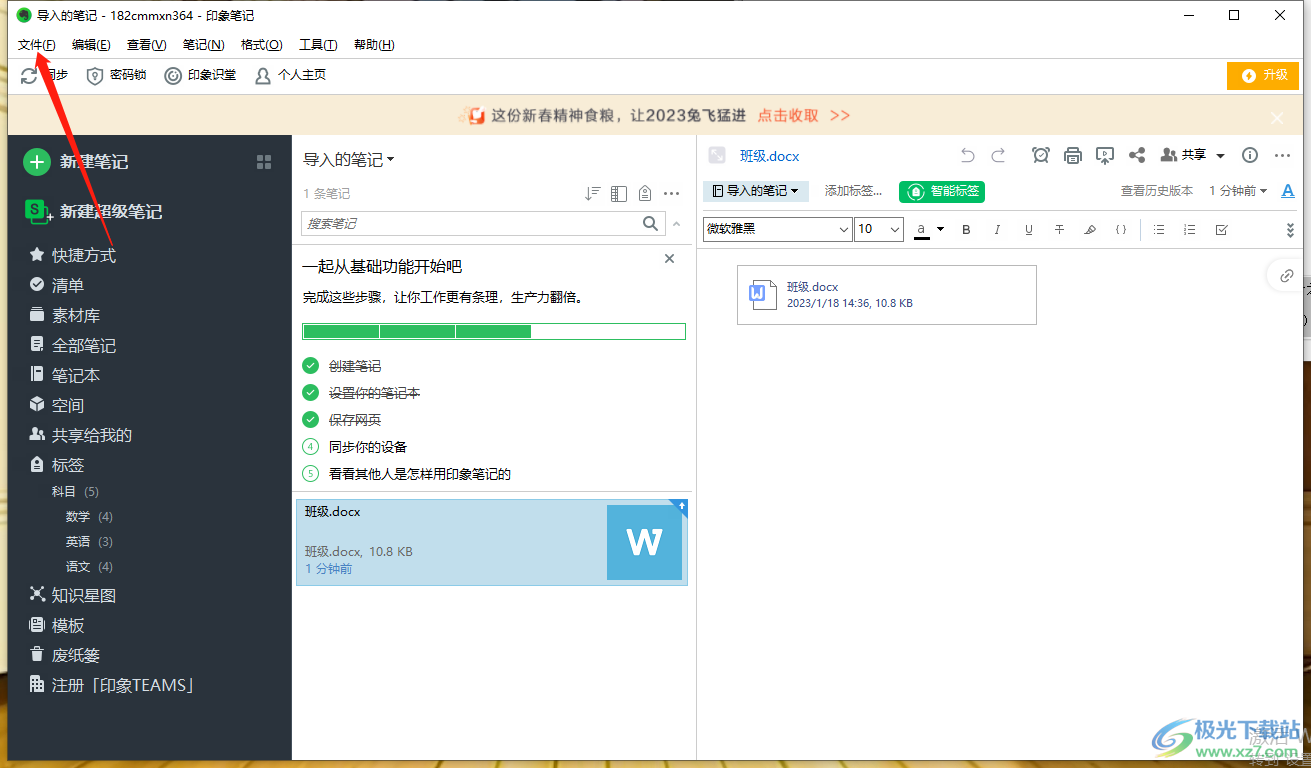Click the completed 创建笔记 checkmark

point(310,366)
